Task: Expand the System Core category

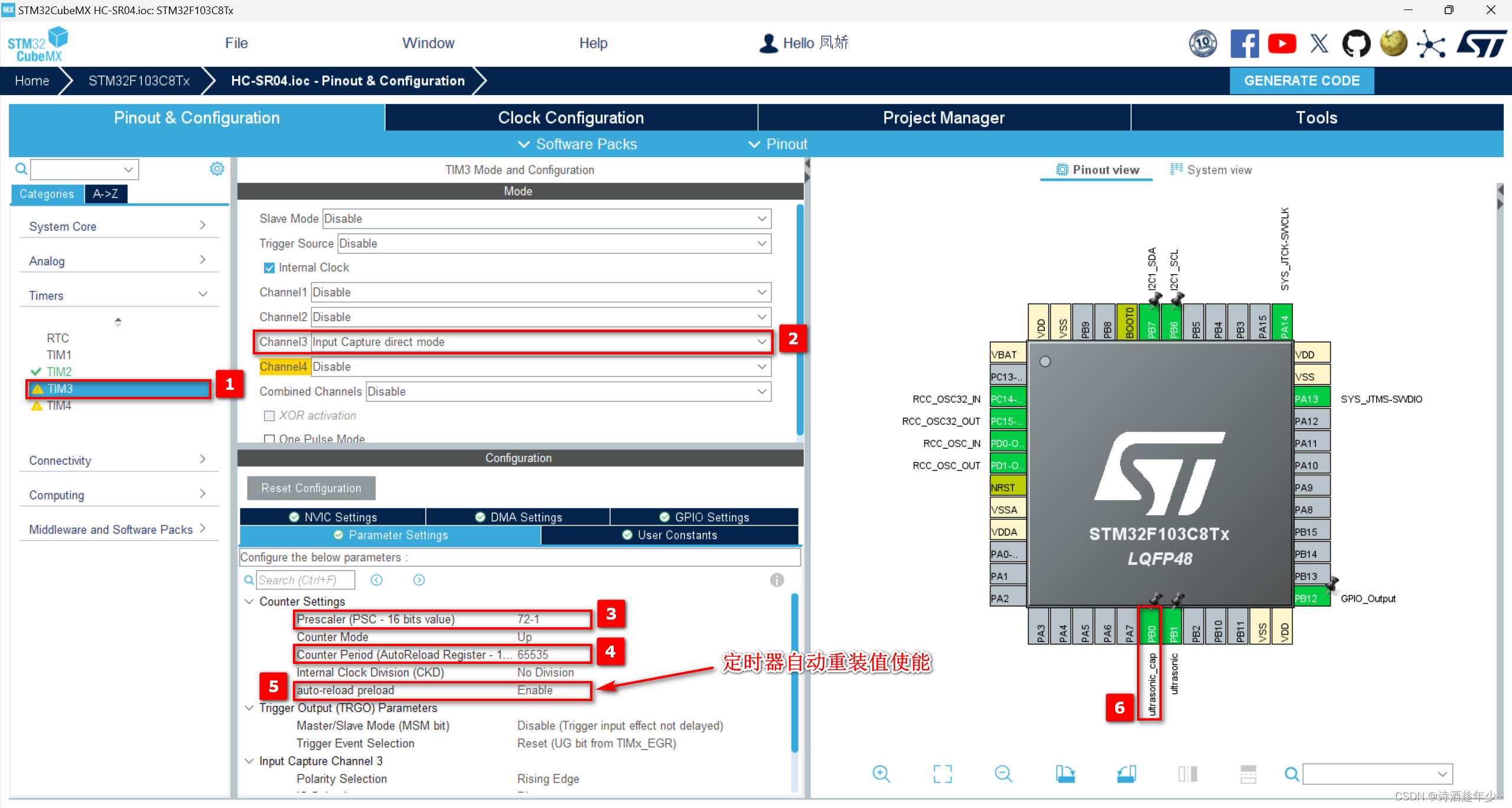Action: 118,226
